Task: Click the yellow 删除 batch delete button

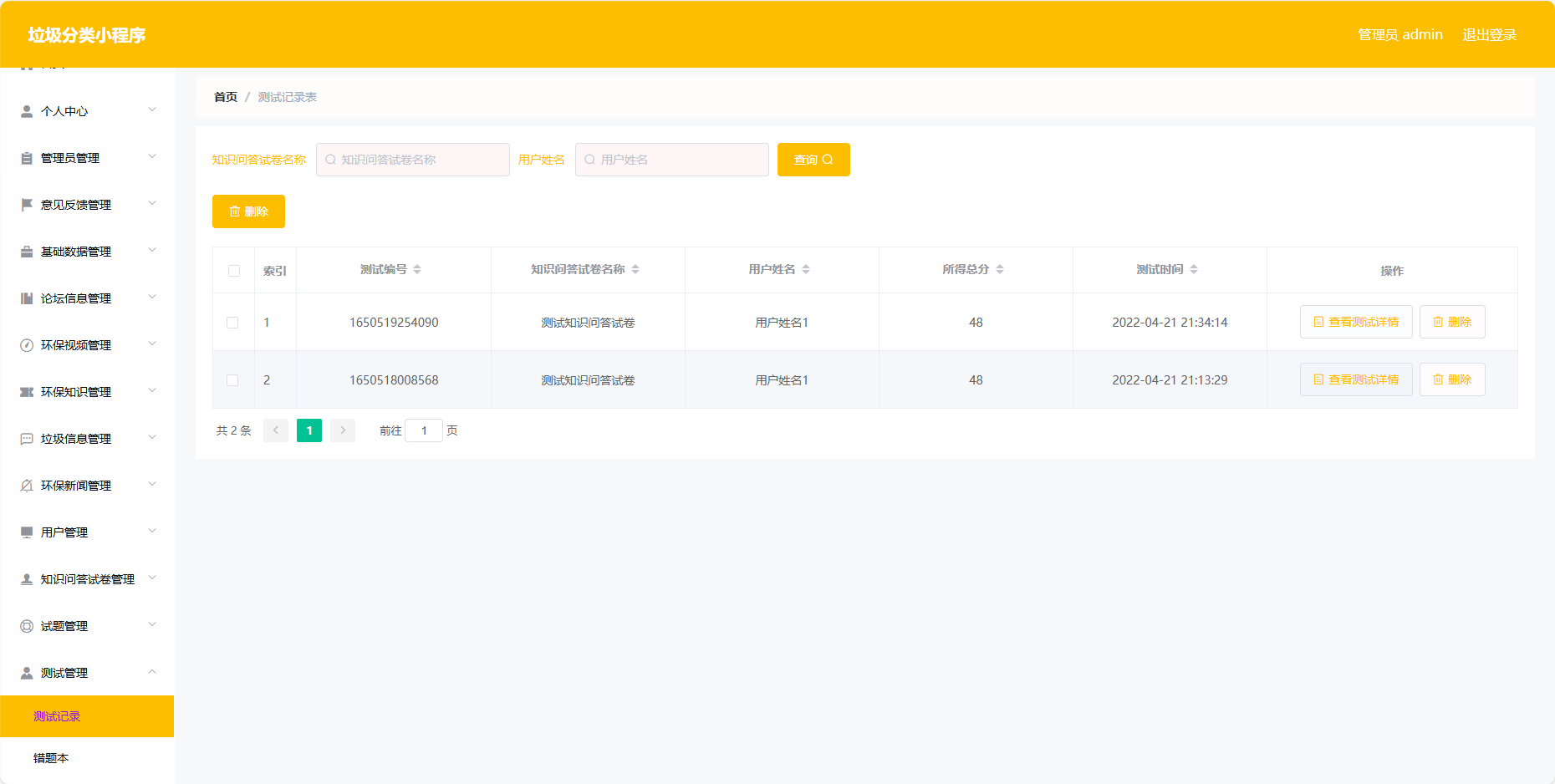Action: point(248,211)
